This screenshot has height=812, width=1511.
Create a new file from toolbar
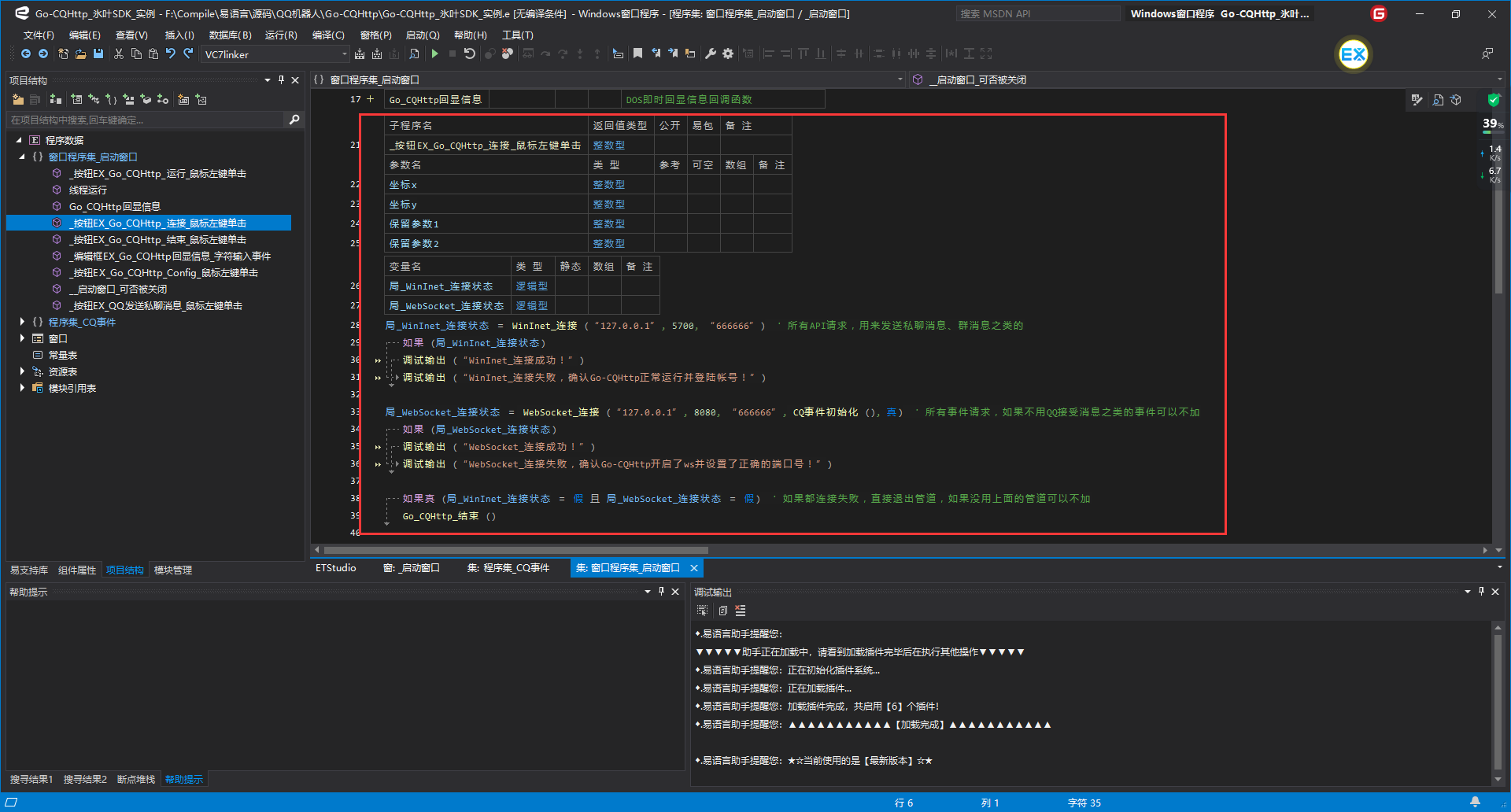[x=64, y=54]
